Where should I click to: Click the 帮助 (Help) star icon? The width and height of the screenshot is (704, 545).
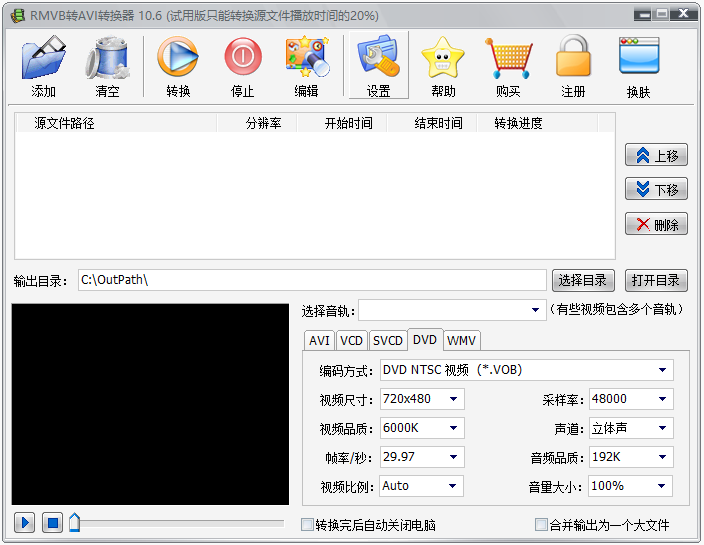coord(443,57)
